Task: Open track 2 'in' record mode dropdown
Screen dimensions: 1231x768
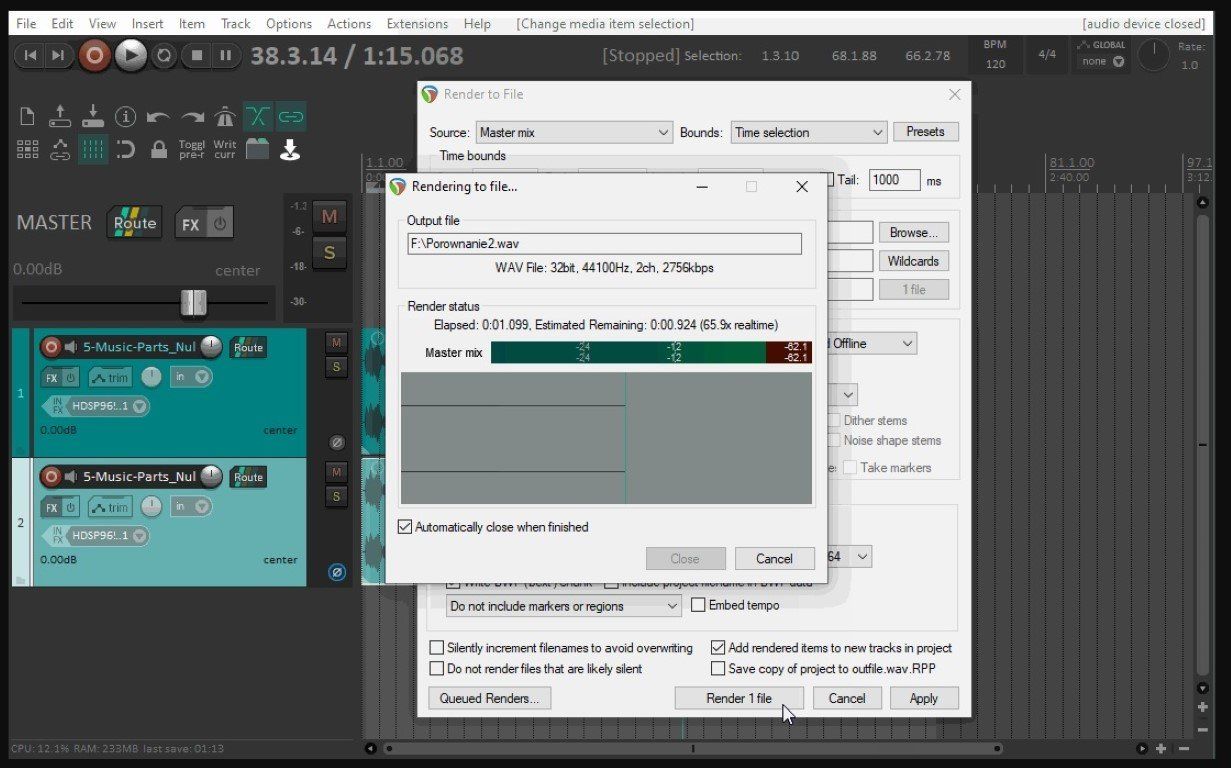Action: pyautogui.click(x=191, y=507)
